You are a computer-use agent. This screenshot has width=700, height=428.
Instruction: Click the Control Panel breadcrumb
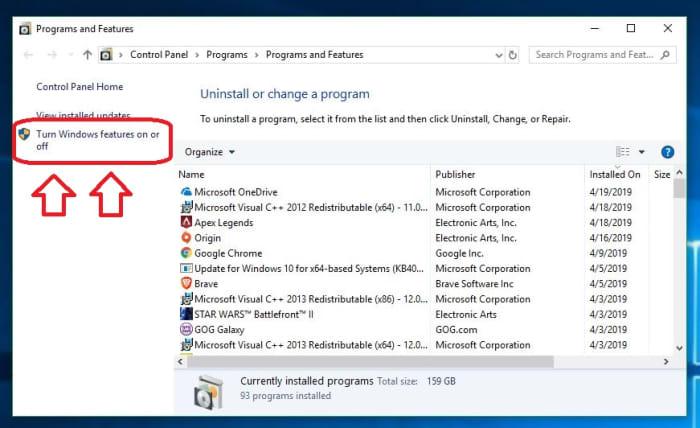[x=159, y=54]
